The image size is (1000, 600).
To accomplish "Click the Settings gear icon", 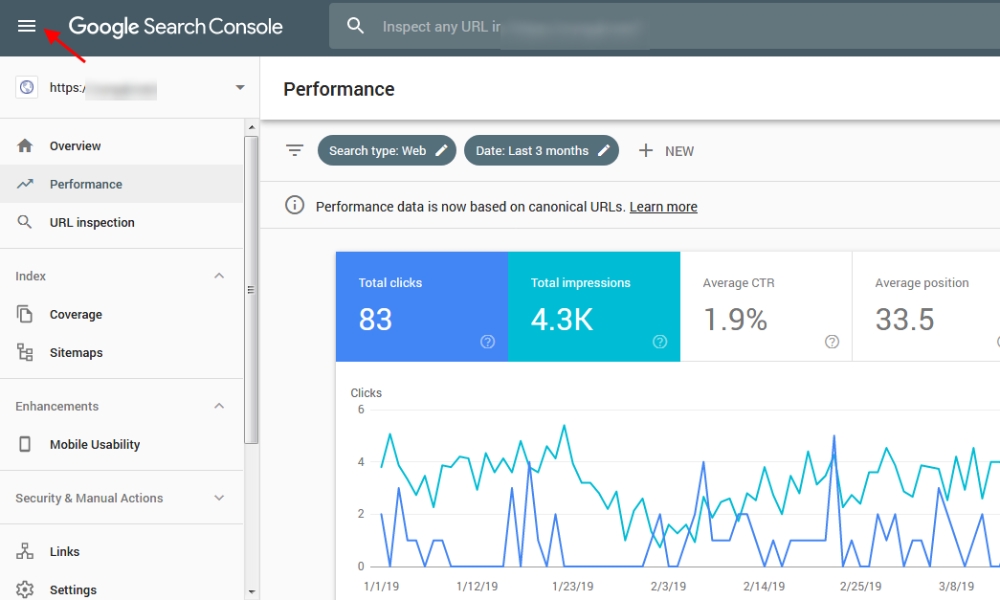I will pos(25,589).
